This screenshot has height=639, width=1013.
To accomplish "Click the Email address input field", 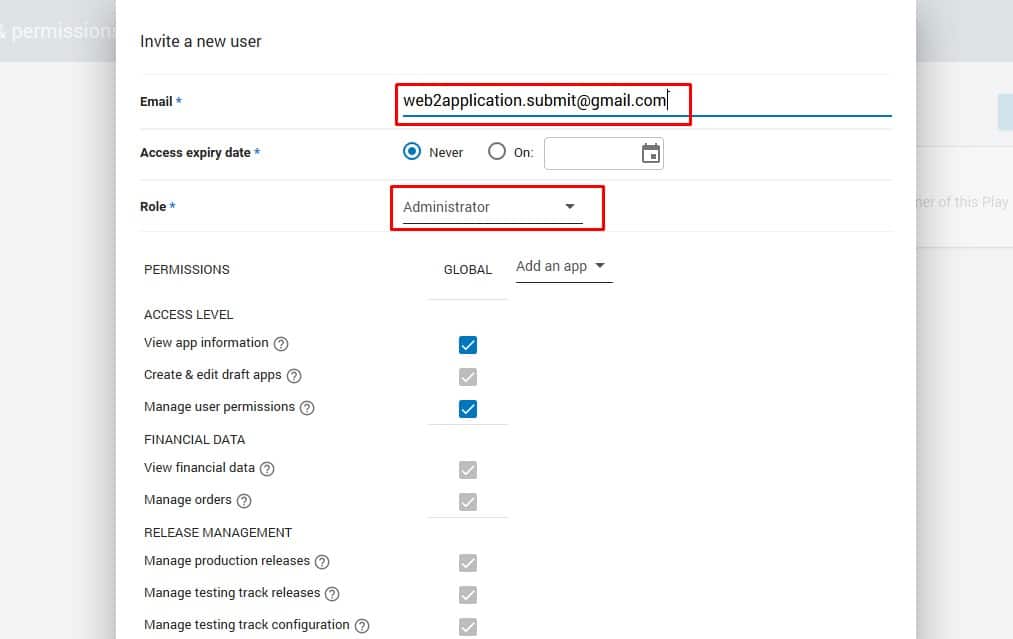I will coord(640,101).
